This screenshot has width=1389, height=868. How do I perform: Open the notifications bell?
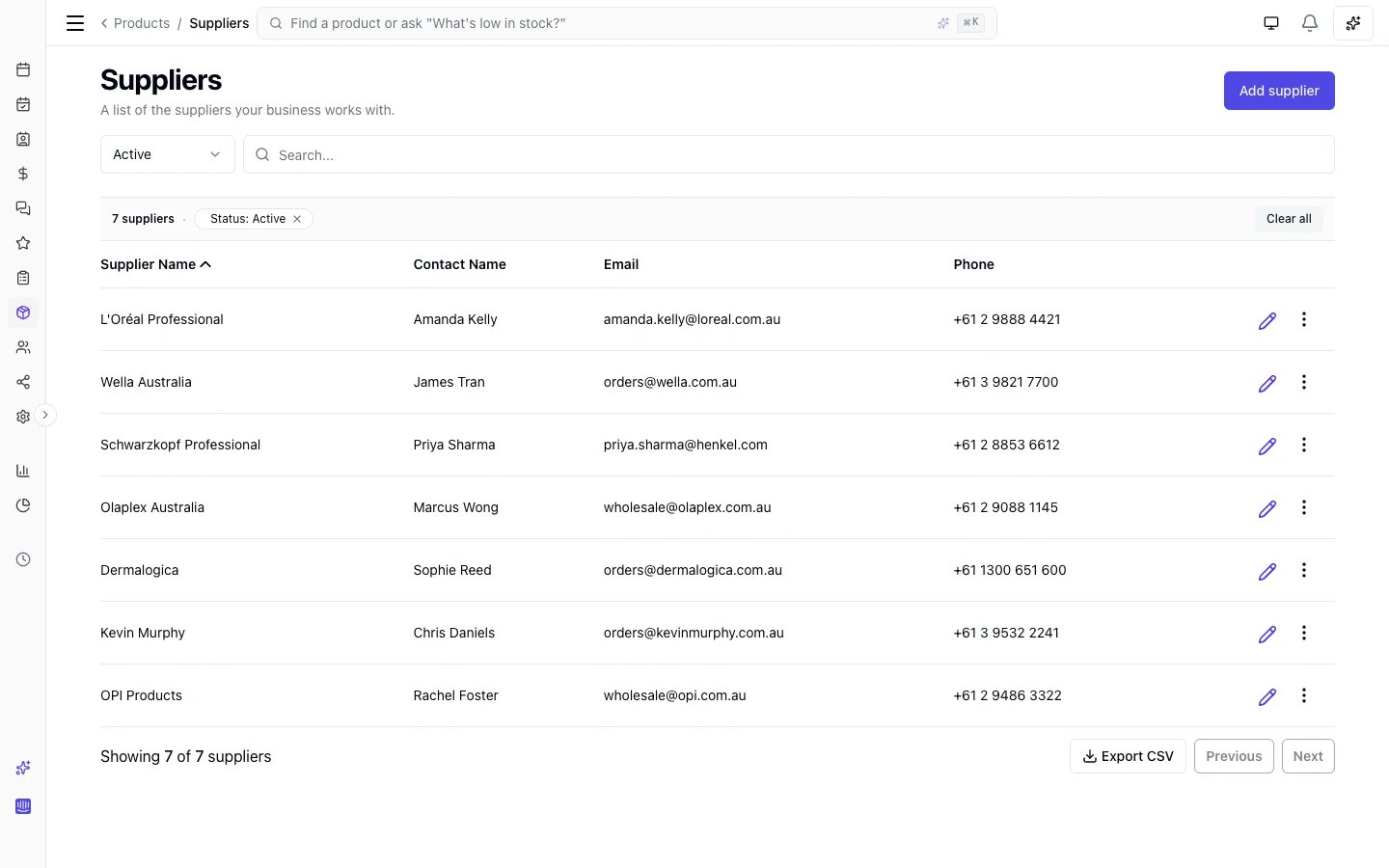(1310, 23)
